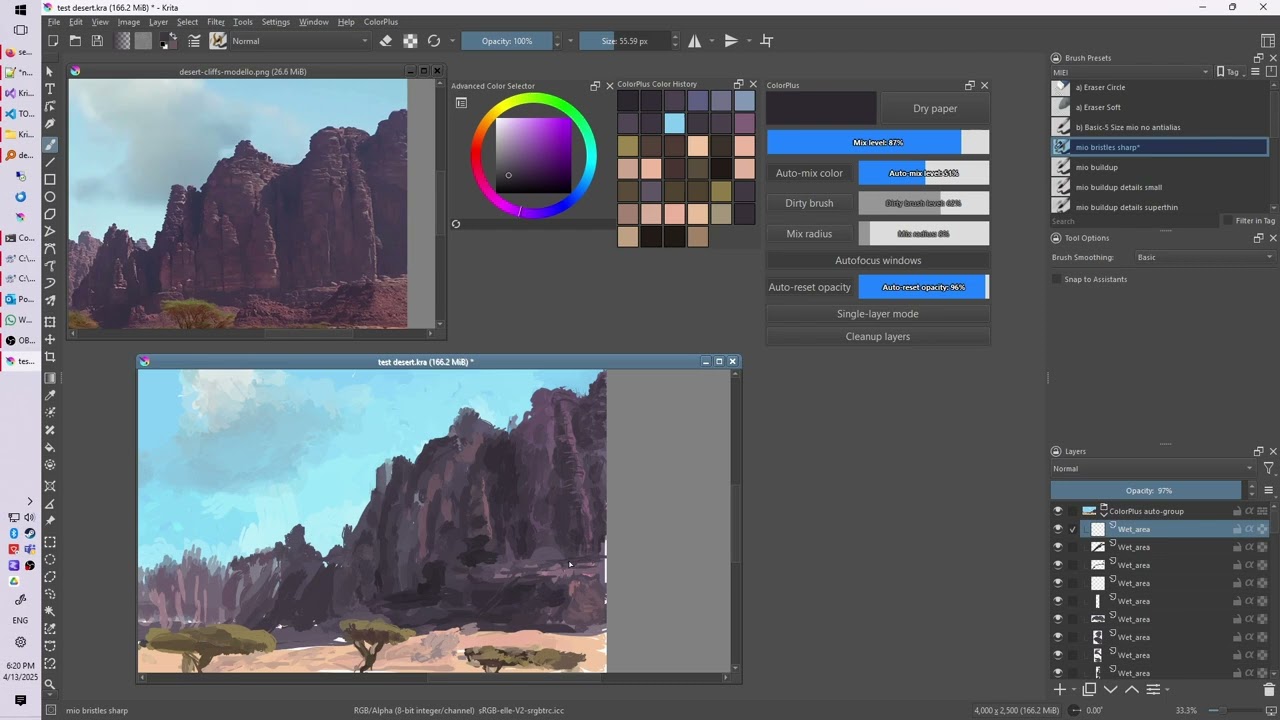This screenshot has height=720, width=1280.
Task: Open the Layer menu
Action: point(158,22)
